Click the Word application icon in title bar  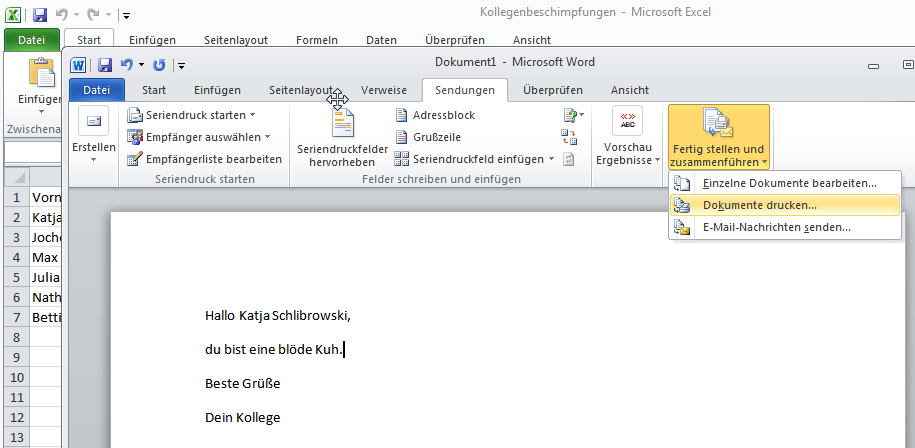[x=78, y=65]
